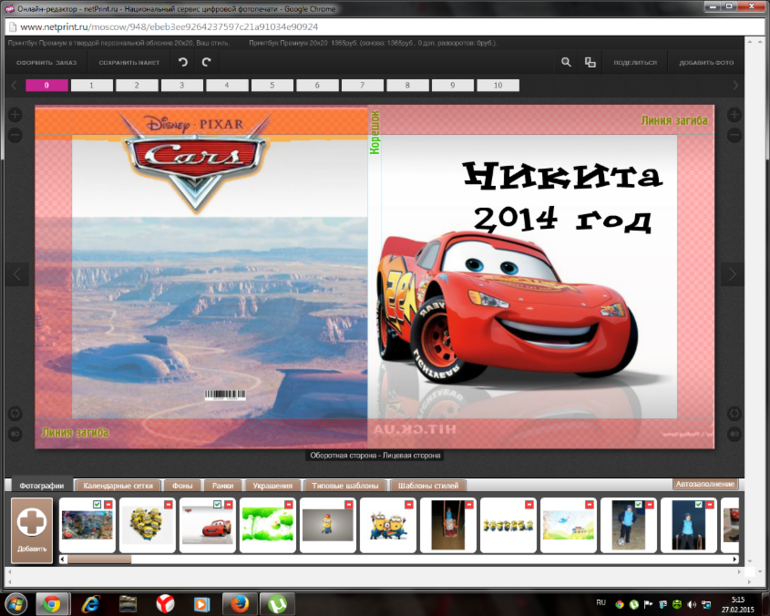
Task: Select page 5 in page strip
Action: point(273,86)
